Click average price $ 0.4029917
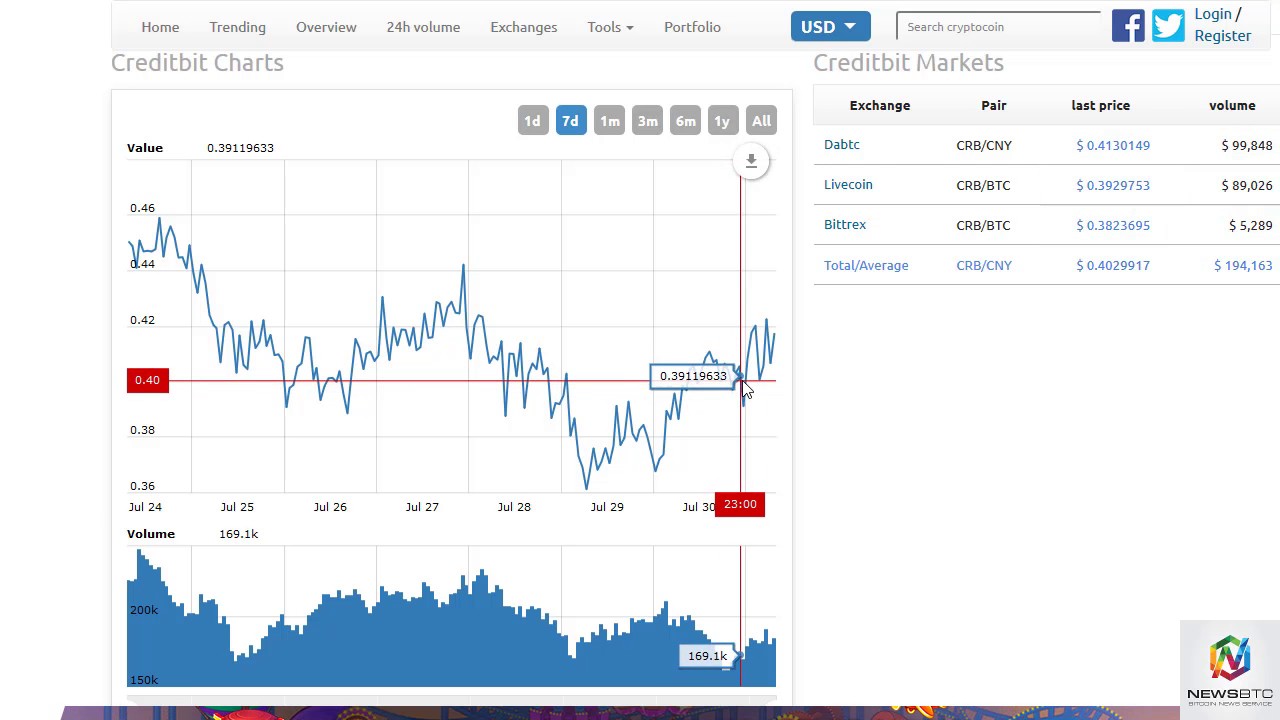The image size is (1280, 720). tap(1113, 265)
